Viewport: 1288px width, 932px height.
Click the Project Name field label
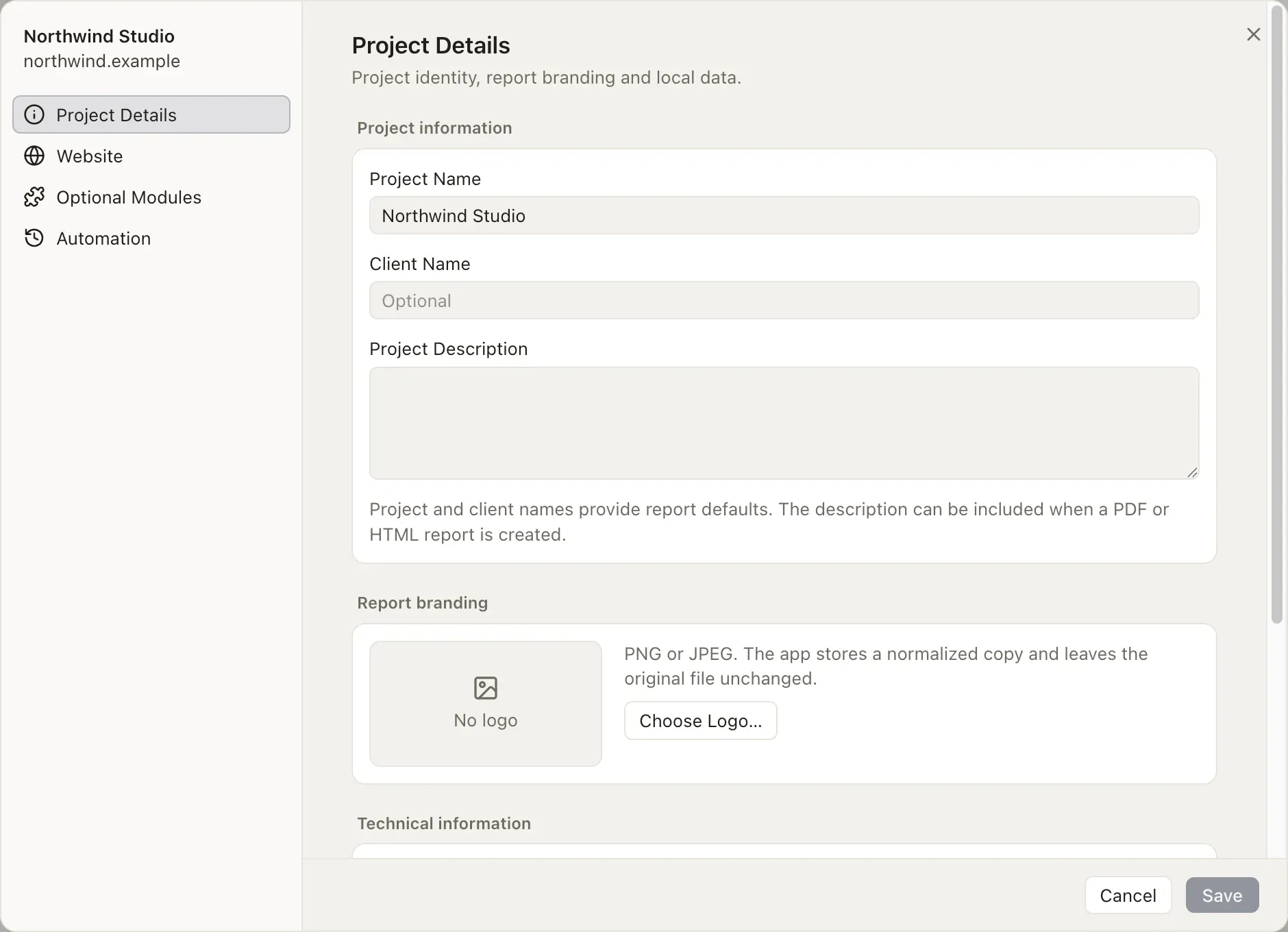click(x=425, y=179)
